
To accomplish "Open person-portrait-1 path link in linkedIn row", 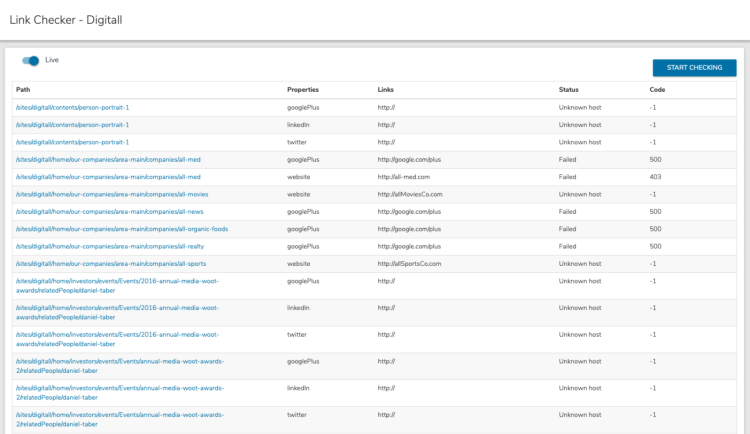I will click(72, 125).
